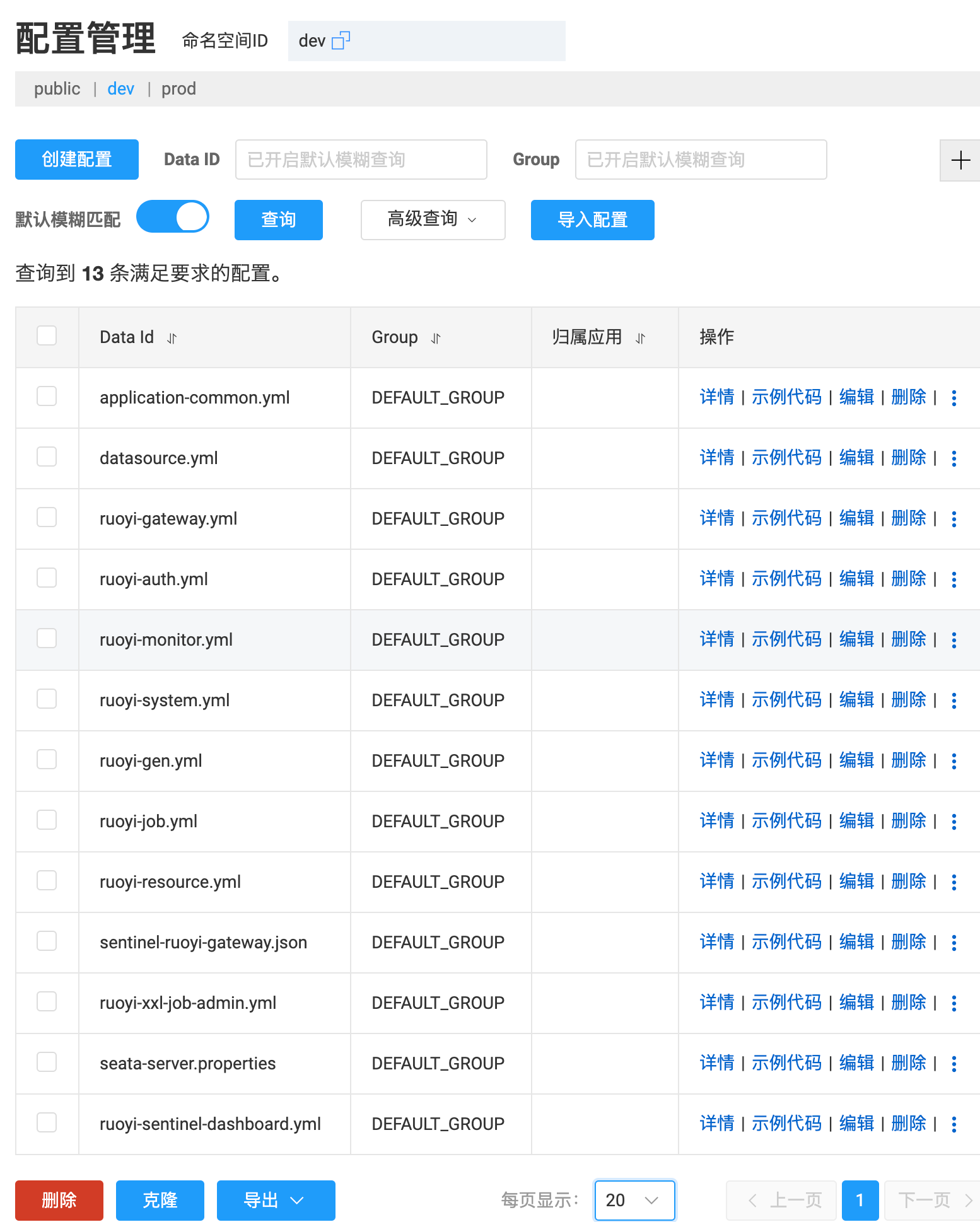
Task: Focus the Data ID search field
Action: click(361, 160)
